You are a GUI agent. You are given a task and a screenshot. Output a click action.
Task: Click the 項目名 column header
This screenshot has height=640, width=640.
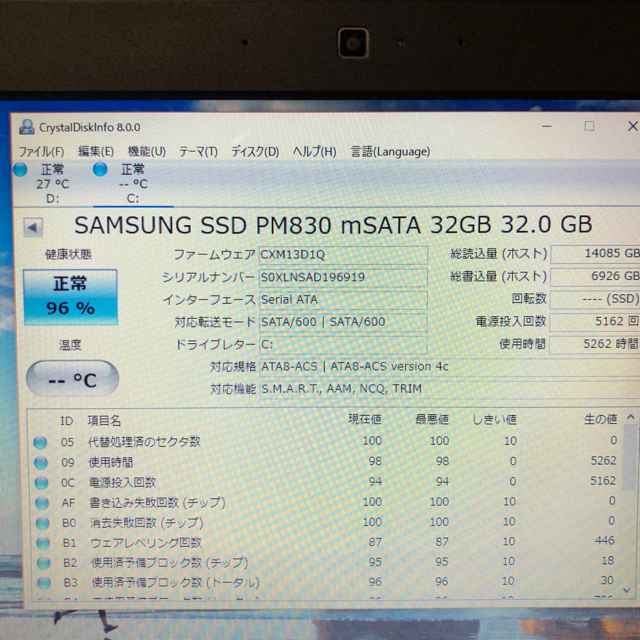104,420
